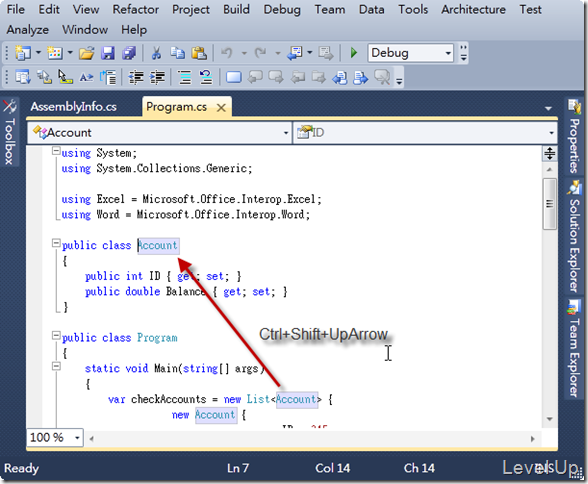The image size is (588, 484).
Task: Open the Analyze menu
Action: (x=28, y=30)
